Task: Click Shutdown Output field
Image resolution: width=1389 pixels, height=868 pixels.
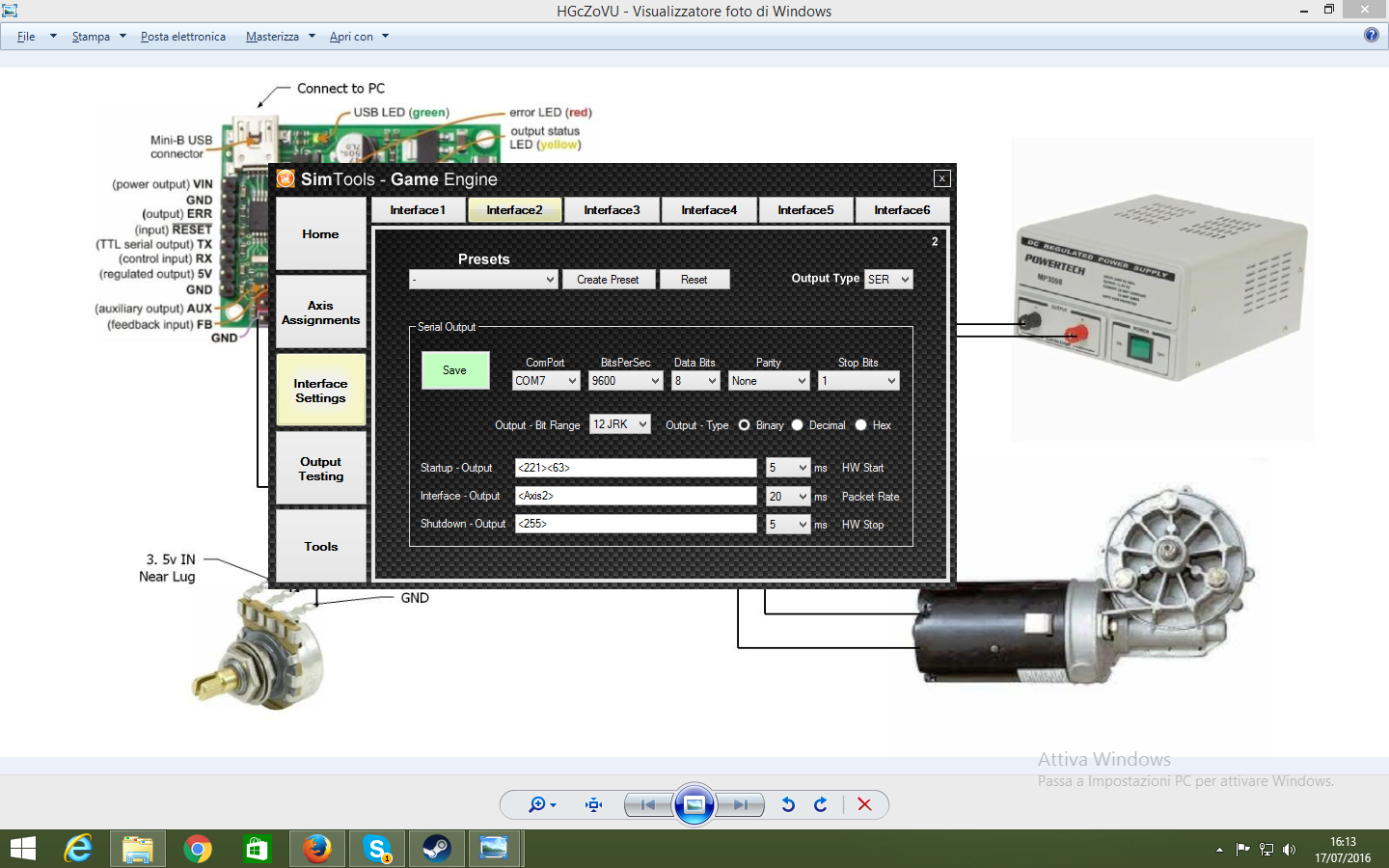Action: 636,524
